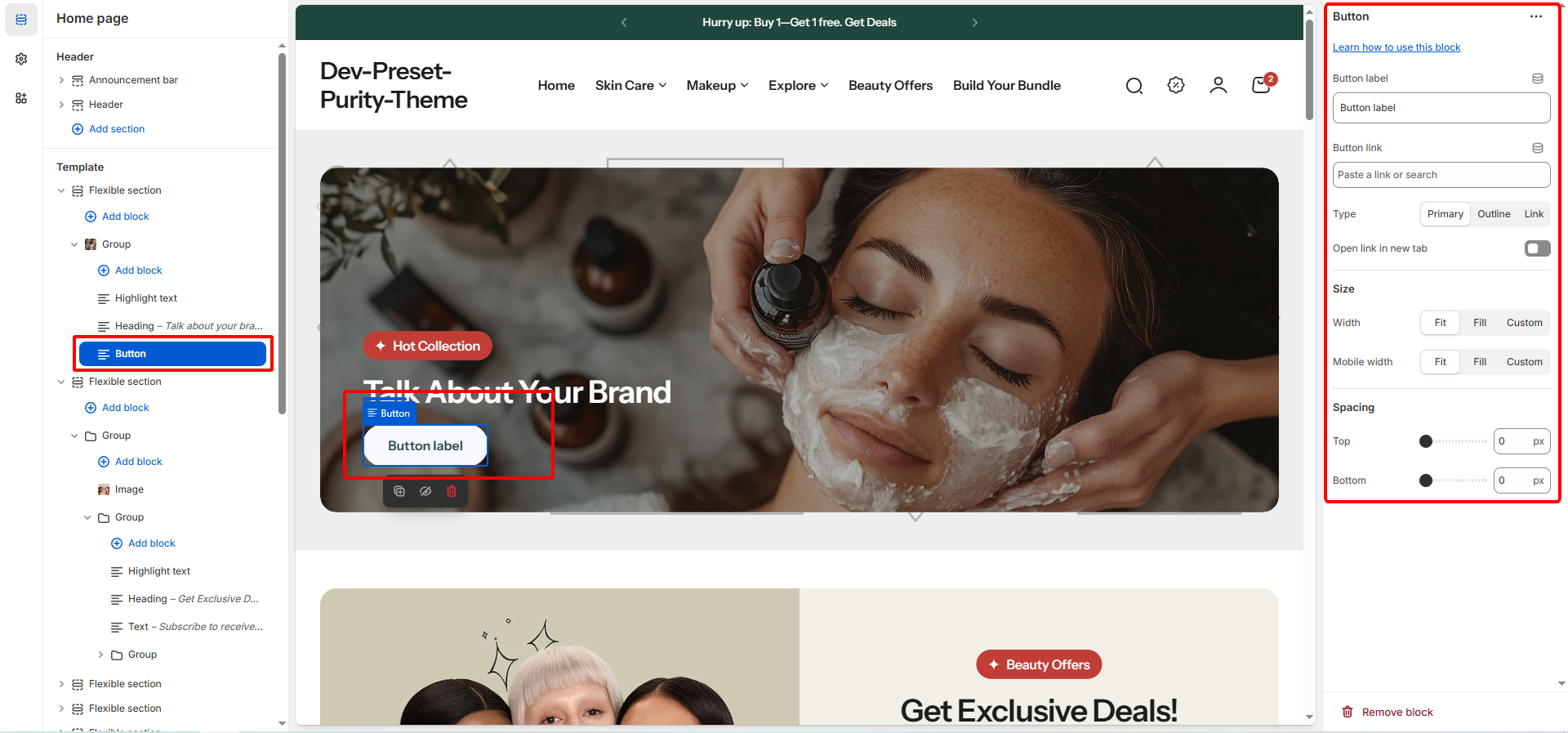Open the Skin Care dropdown menu
Screen dimensions: 1568x733
630,85
